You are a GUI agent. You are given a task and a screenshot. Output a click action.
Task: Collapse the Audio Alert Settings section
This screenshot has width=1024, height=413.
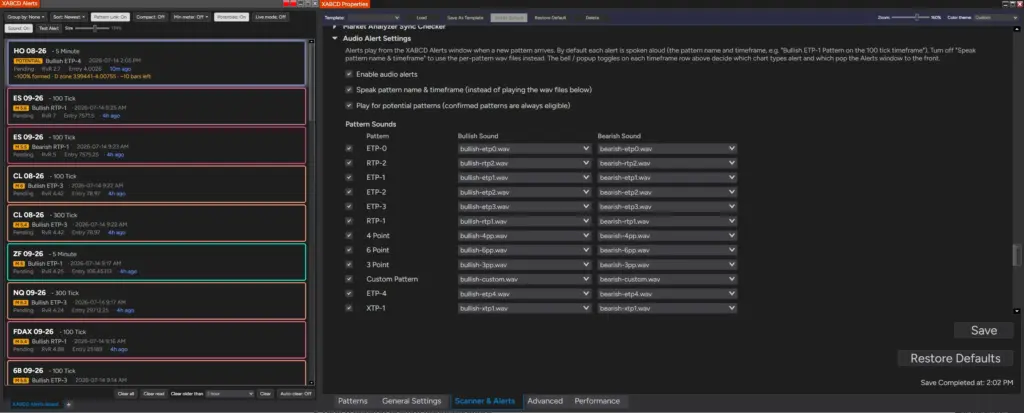tap(334, 39)
